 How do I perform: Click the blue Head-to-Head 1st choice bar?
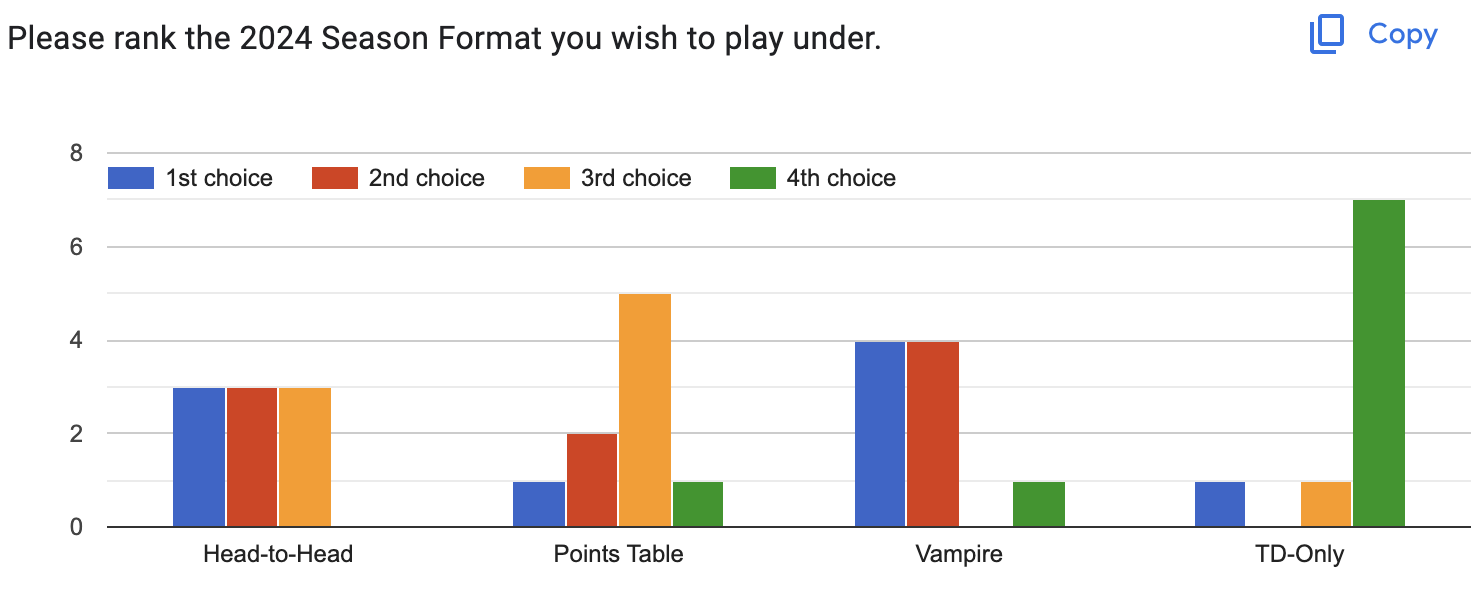coord(199,457)
